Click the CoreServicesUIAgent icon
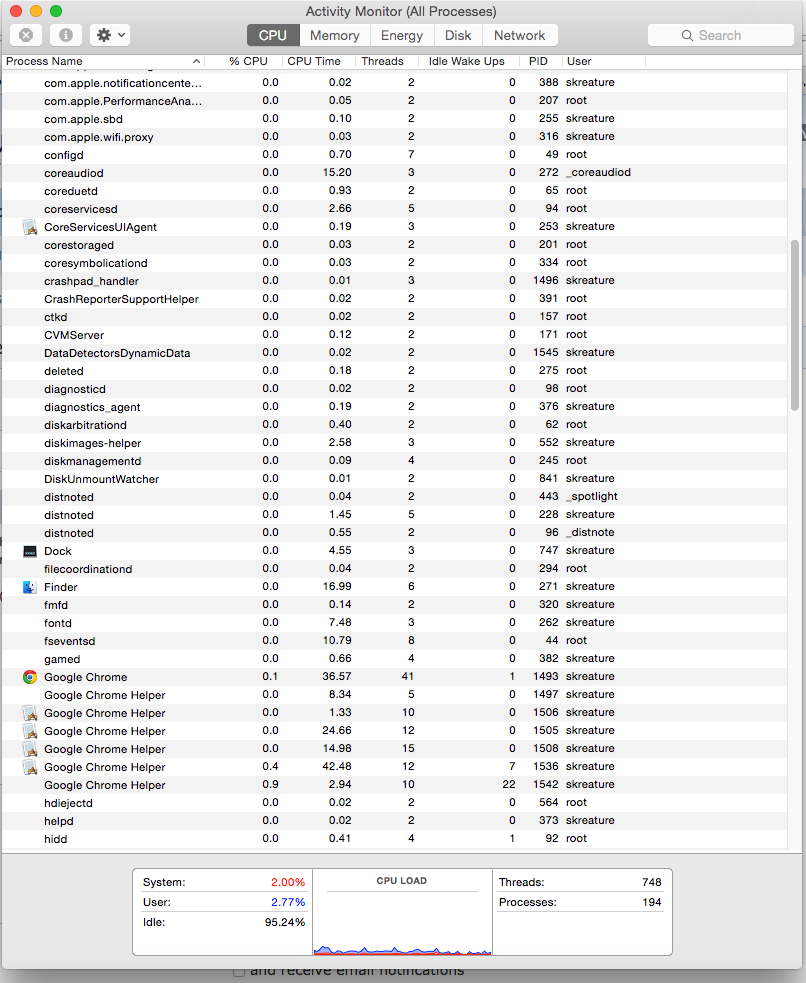806x983 pixels. (x=29, y=227)
